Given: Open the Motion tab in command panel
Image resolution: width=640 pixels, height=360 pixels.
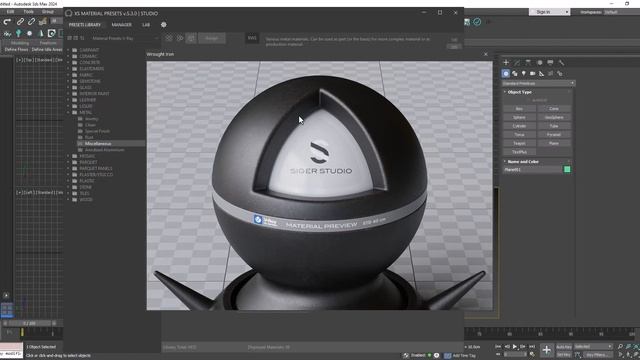Looking at the screenshot, I should tap(540, 62).
